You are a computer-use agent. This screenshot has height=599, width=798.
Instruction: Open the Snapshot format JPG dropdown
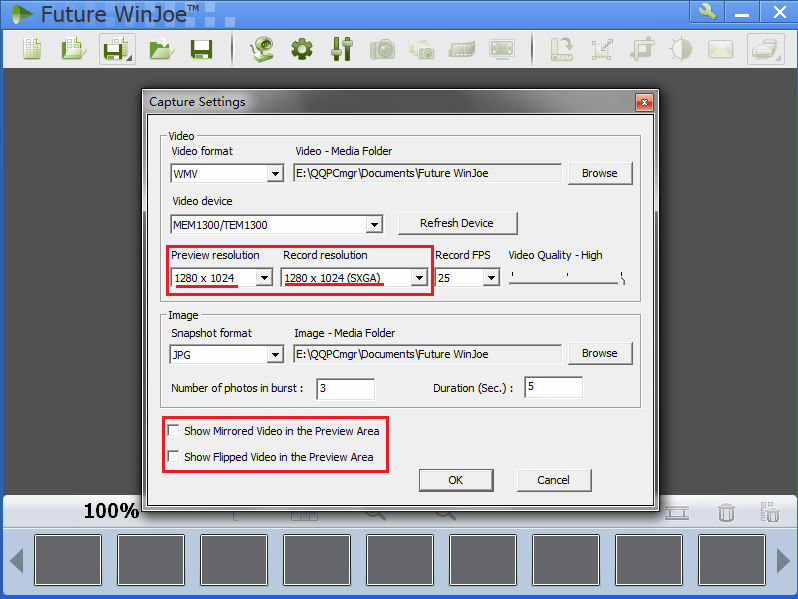275,354
